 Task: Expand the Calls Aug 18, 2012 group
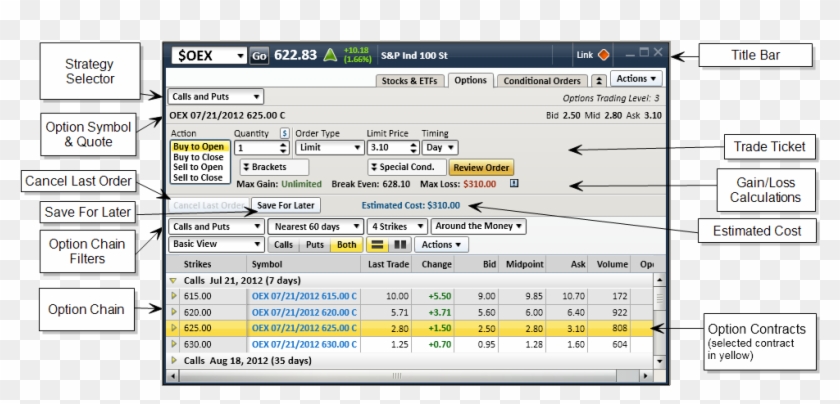tap(173, 361)
